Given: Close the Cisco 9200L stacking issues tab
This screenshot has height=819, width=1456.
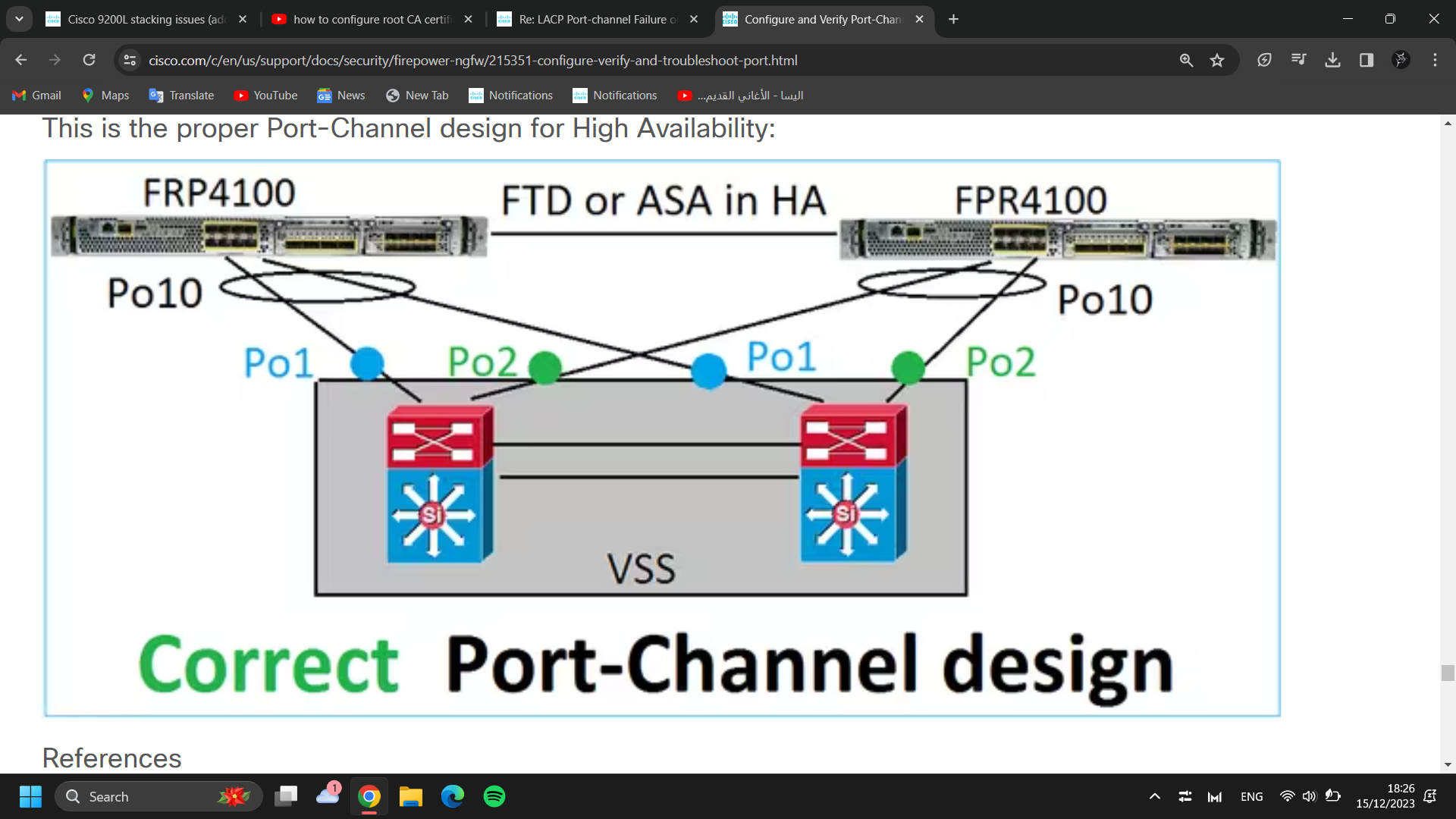Looking at the screenshot, I should click(x=243, y=19).
